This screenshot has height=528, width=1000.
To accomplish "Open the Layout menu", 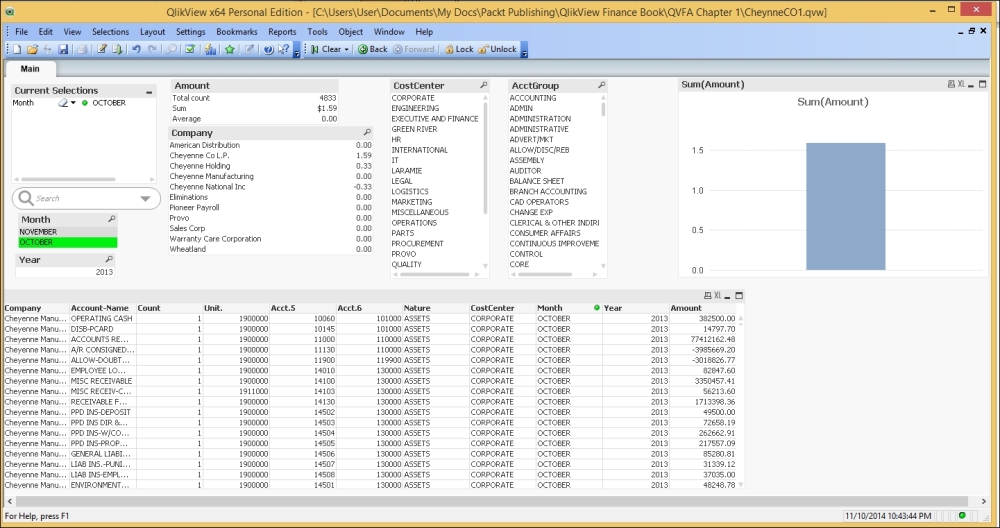I will click(152, 31).
